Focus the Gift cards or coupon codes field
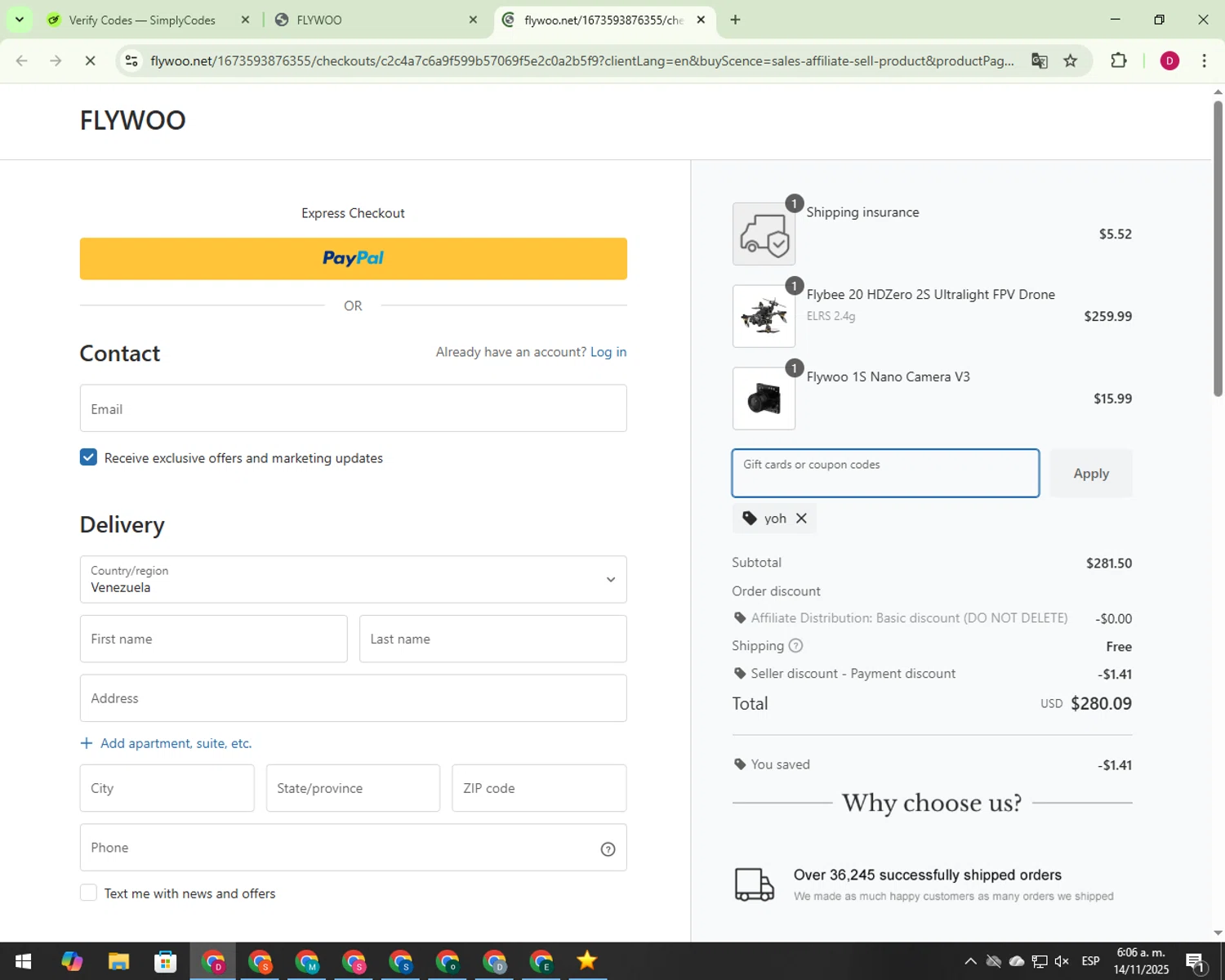Viewport: 1225px width, 980px height. pyautogui.click(x=885, y=473)
